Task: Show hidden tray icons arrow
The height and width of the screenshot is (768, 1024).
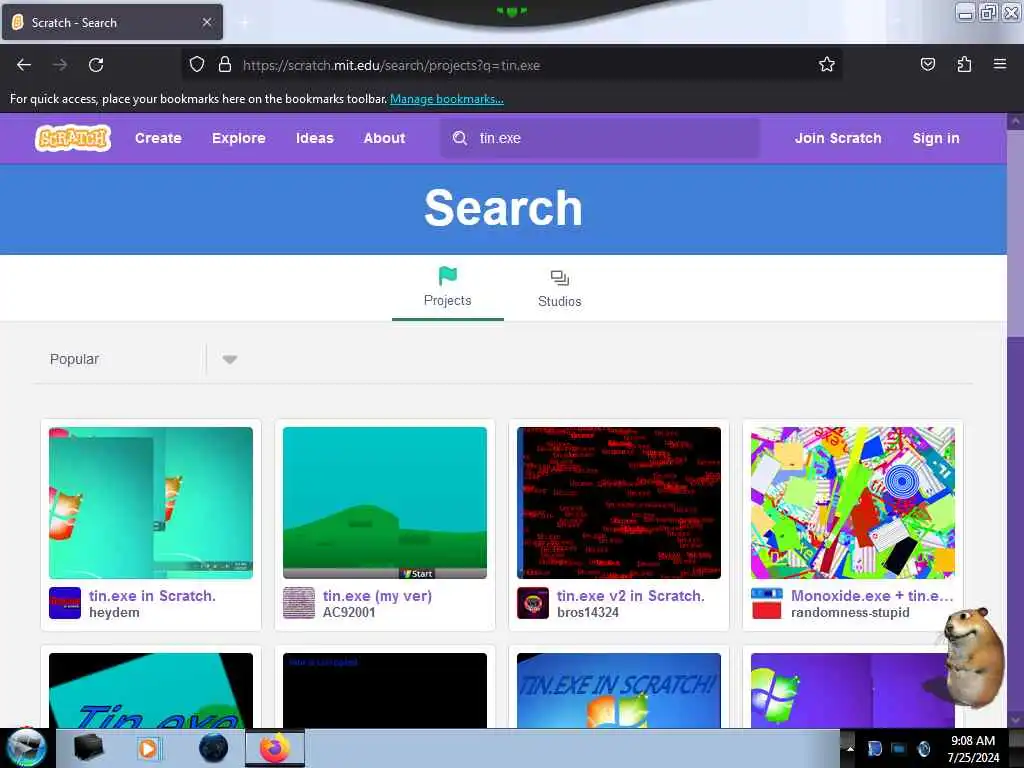Action: point(850,748)
